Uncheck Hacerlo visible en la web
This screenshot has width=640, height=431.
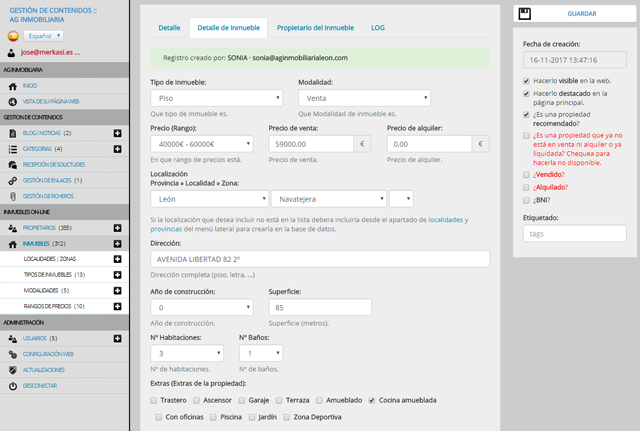[526, 81]
